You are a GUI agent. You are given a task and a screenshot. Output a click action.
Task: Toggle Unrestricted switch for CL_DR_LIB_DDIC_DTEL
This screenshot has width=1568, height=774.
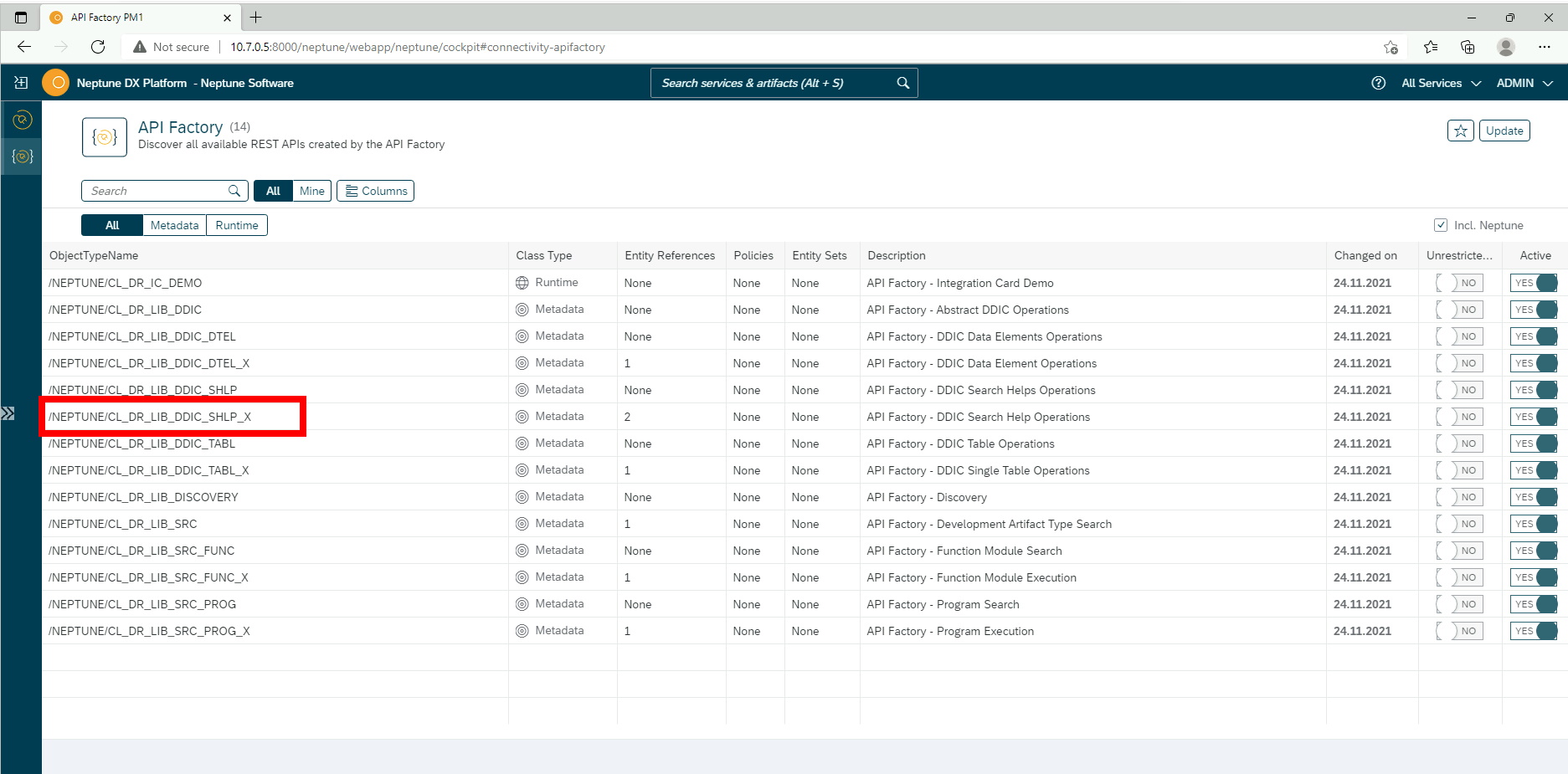point(1459,336)
